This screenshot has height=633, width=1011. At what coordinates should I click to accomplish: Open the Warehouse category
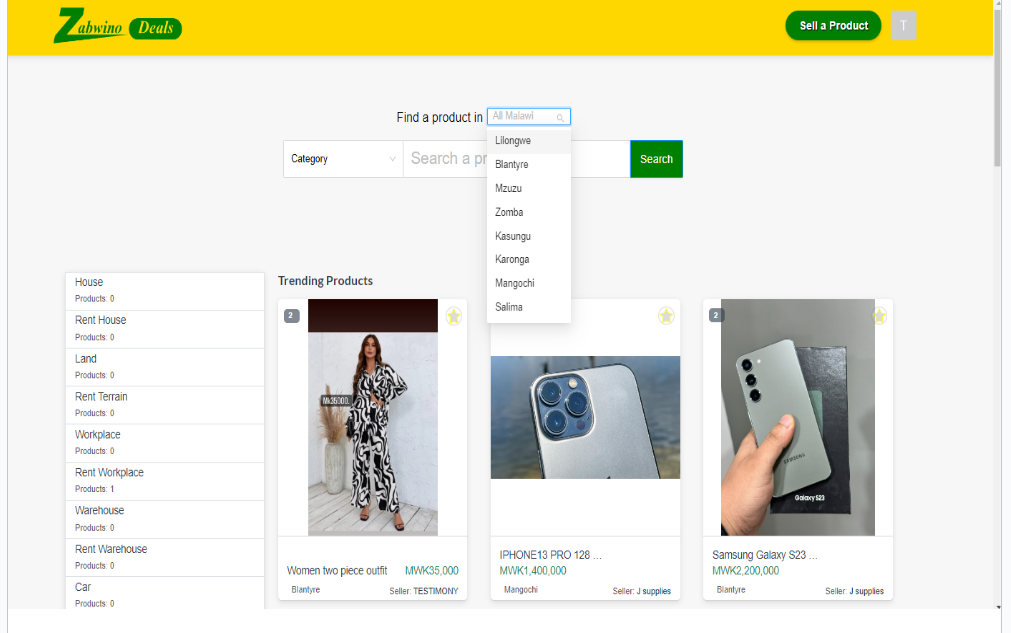click(x=165, y=519)
